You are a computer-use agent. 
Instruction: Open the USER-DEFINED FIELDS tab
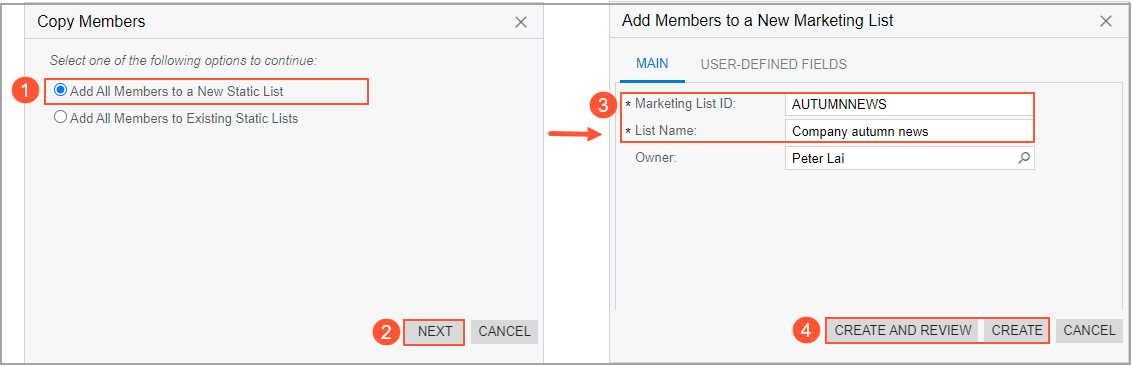pos(773,64)
